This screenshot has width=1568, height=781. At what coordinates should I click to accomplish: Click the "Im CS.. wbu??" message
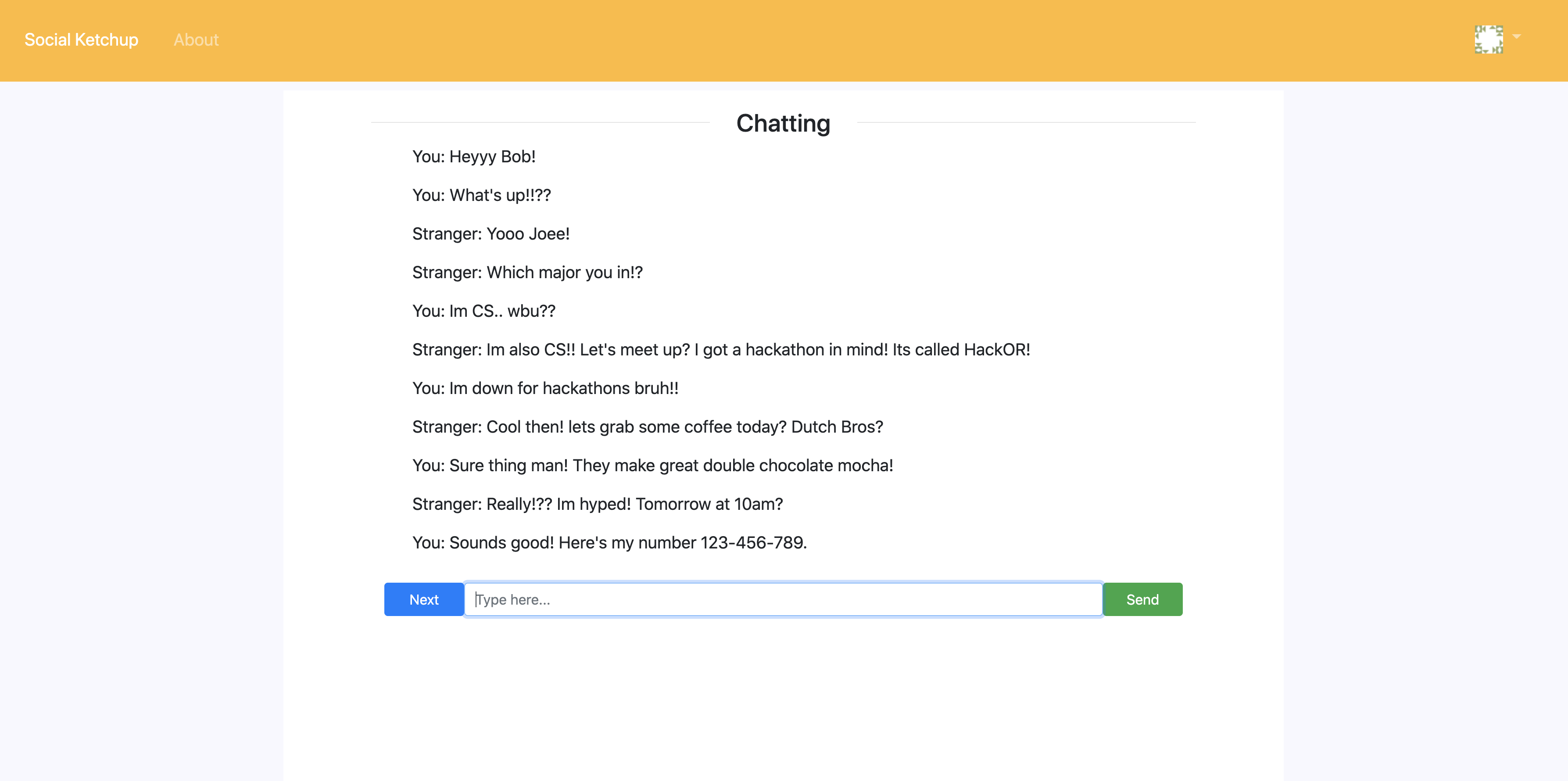[483, 312]
